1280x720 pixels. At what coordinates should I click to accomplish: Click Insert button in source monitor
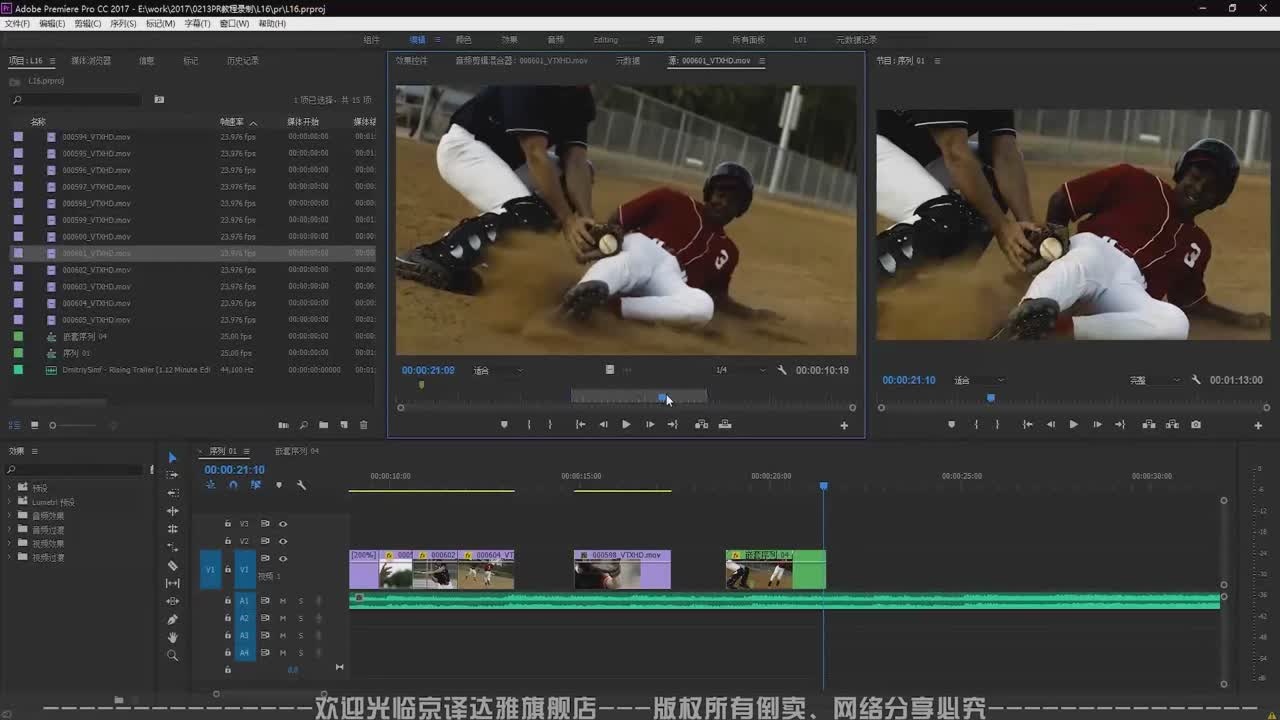[701, 424]
